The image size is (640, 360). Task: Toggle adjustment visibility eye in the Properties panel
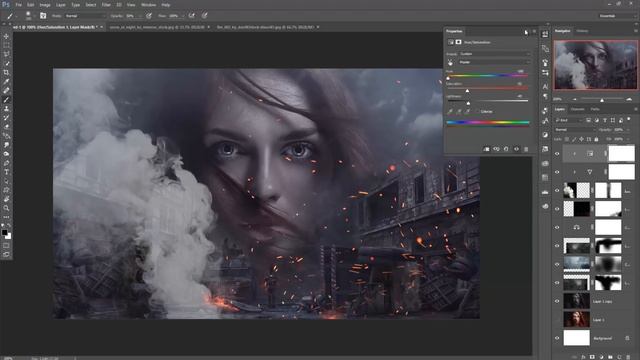pyautogui.click(x=516, y=149)
